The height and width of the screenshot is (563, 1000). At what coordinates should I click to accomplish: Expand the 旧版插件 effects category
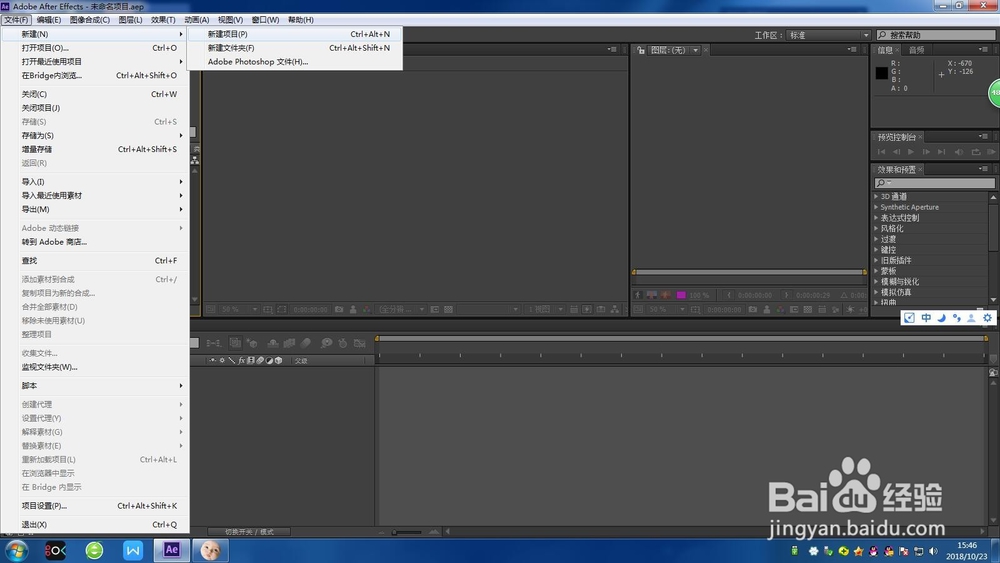click(x=876, y=260)
